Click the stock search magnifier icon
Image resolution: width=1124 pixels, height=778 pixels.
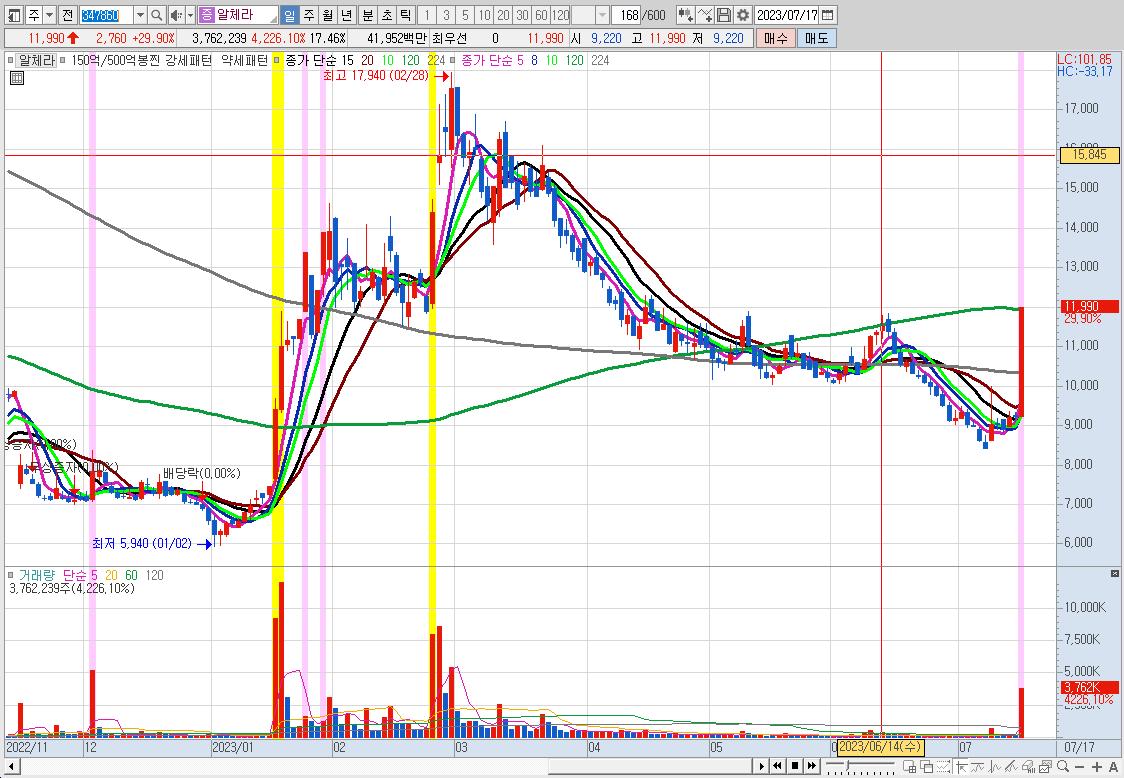pyautogui.click(x=156, y=15)
